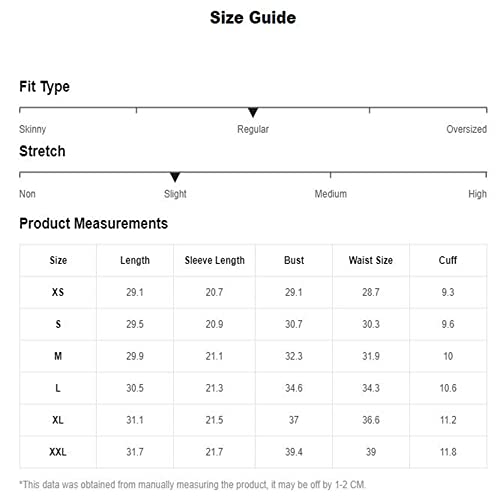Click the Waist Size column header
The height and width of the screenshot is (500, 500).
coord(371,260)
